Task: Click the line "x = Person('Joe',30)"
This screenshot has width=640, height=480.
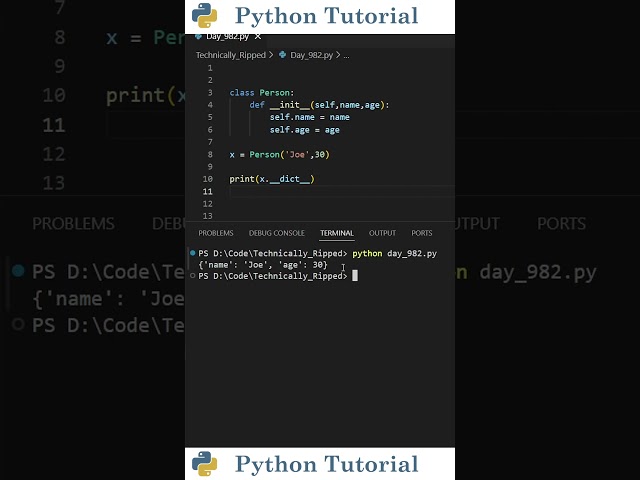Action: [x=279, y=155]
